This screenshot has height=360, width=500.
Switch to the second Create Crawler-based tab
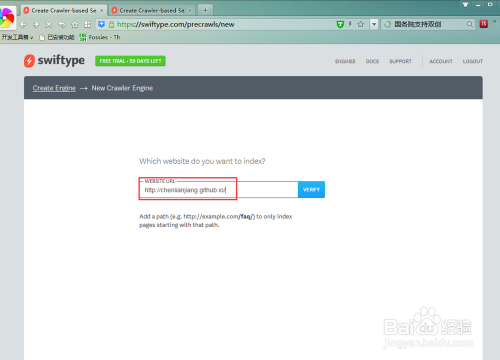tap(152, 10)
